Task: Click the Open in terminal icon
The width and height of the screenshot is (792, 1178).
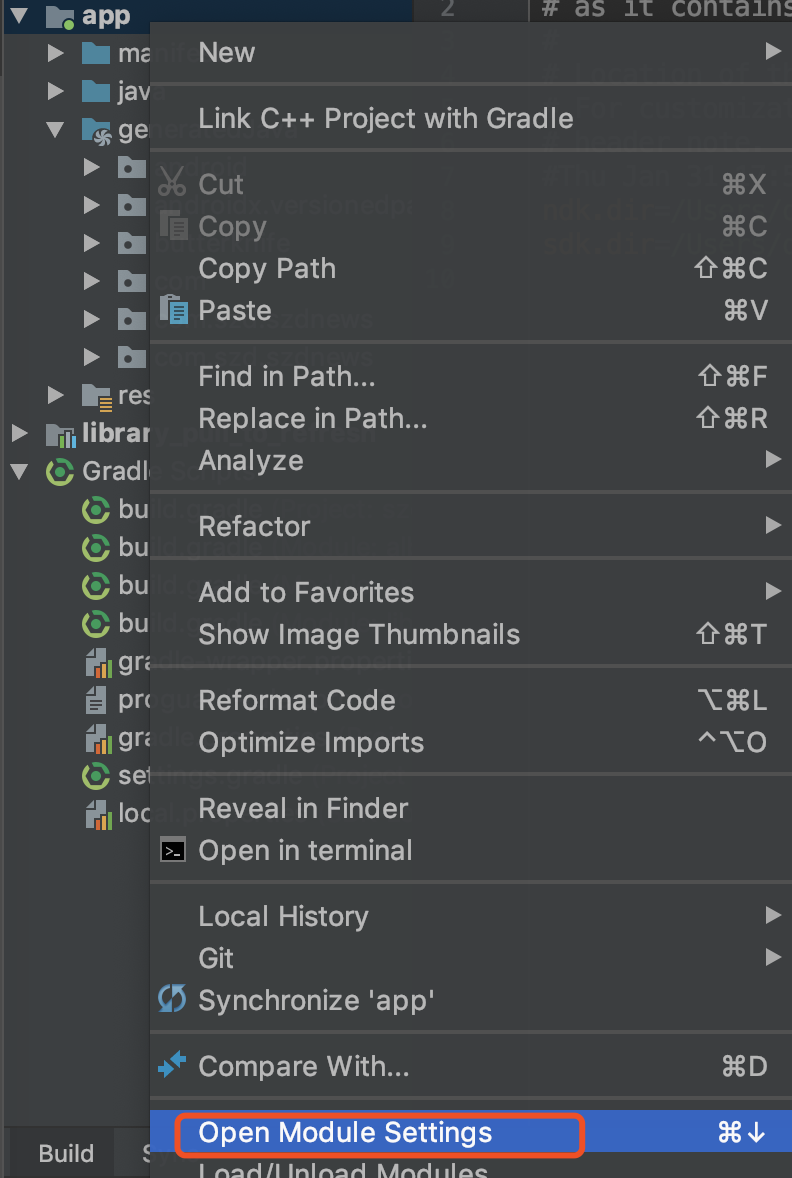Action: click(171, 851)
